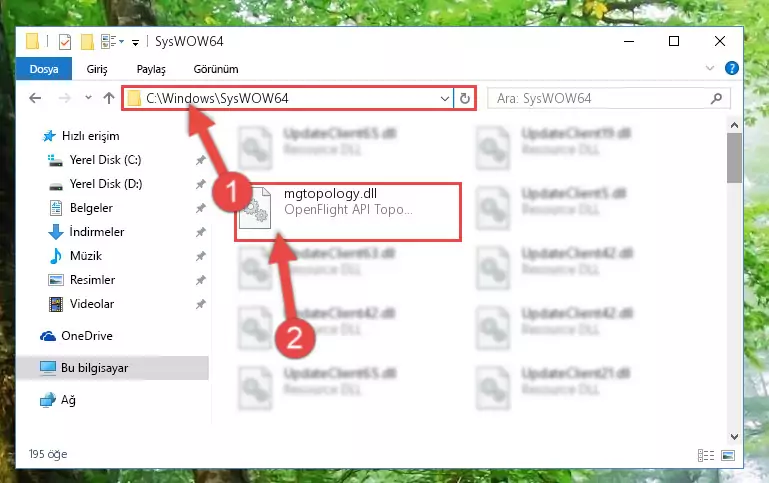769x483 pixels.
Task: Click the mgtopology.dll gear file icon
Action: (x=255, y=208)
